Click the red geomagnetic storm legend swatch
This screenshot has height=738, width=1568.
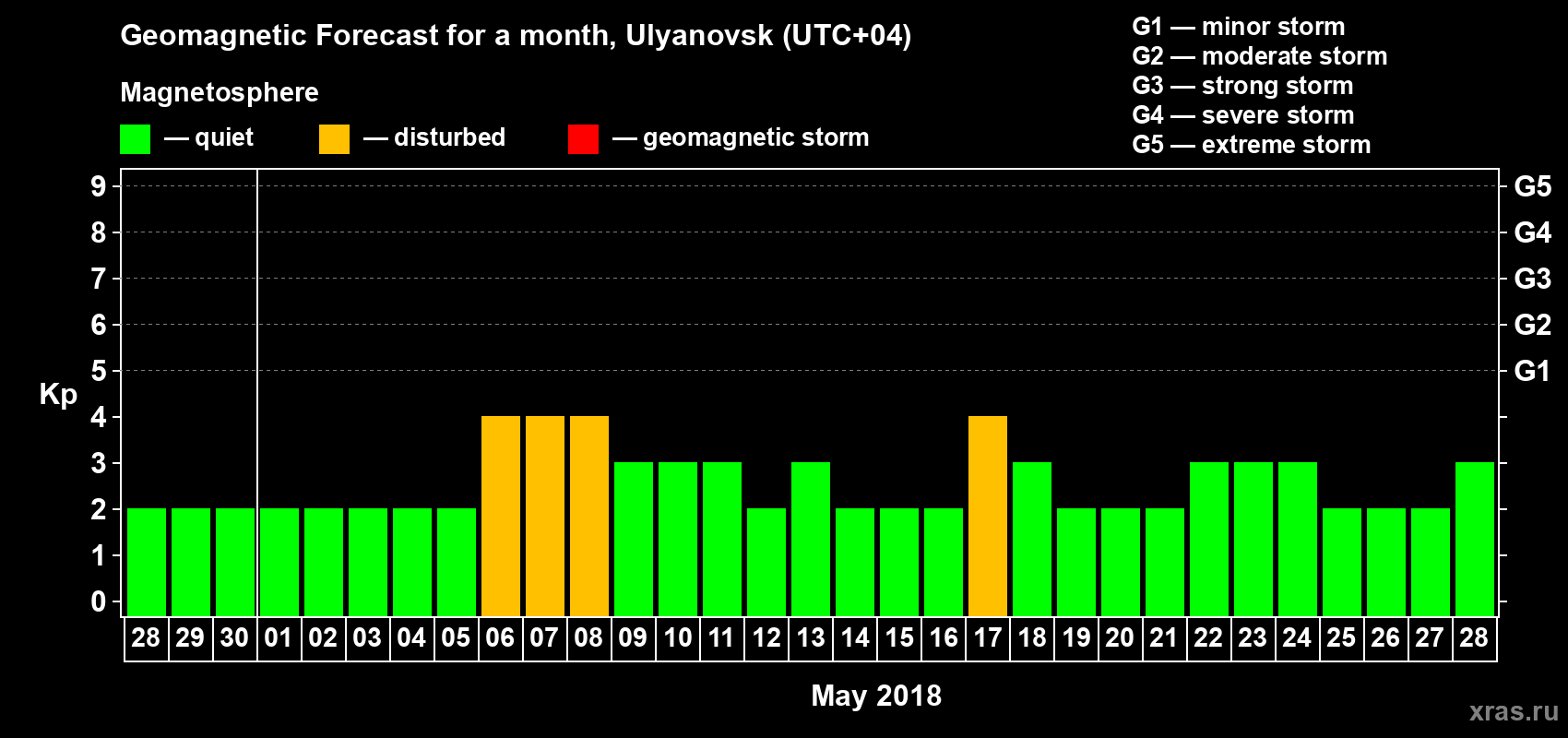[583, 139]
